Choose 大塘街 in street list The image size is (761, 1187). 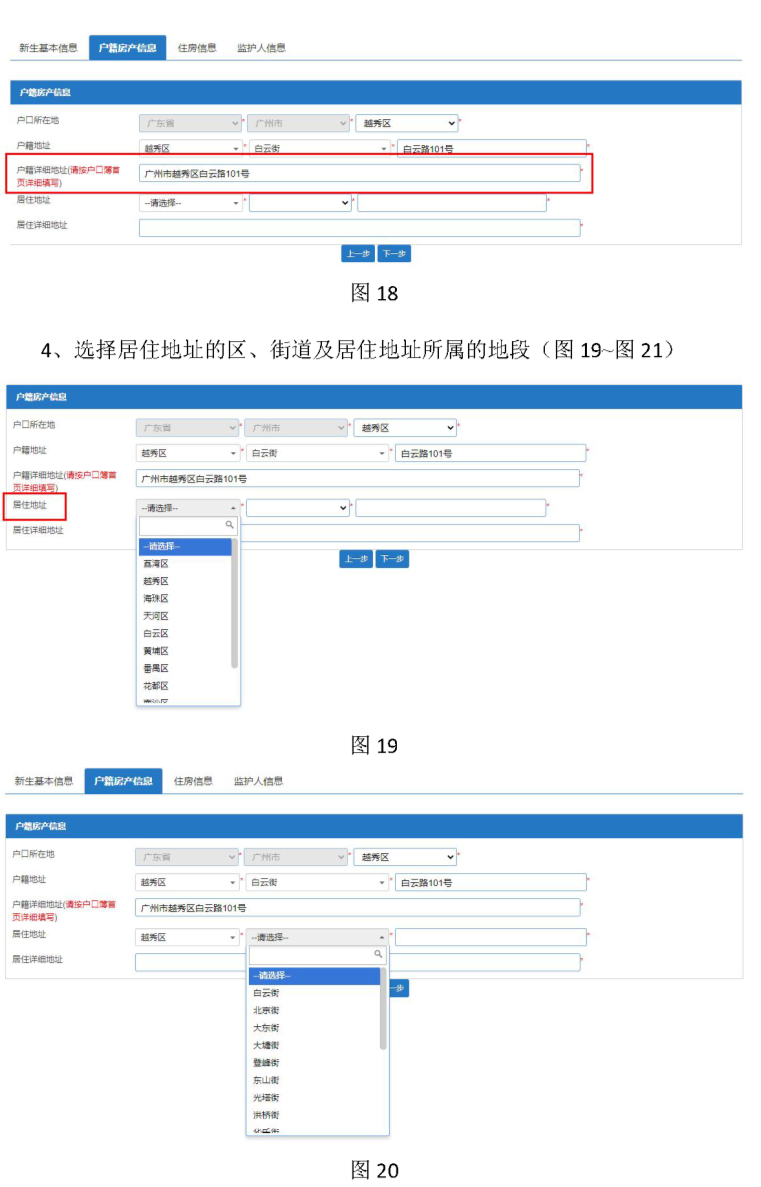(314, 1045)
